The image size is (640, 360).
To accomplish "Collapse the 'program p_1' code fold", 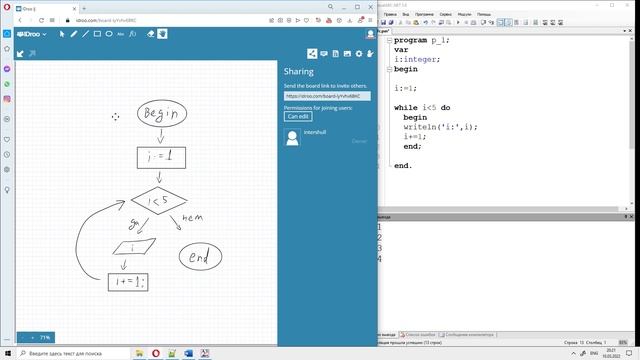I will pyautogui.click(x=389, y=40).
